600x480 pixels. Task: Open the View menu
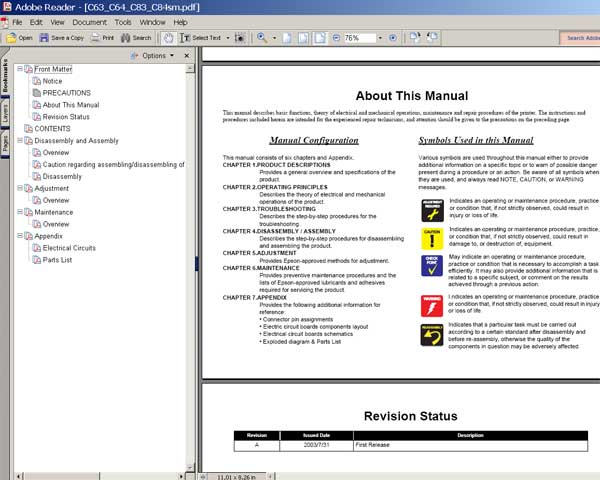[x=57, y=22]
